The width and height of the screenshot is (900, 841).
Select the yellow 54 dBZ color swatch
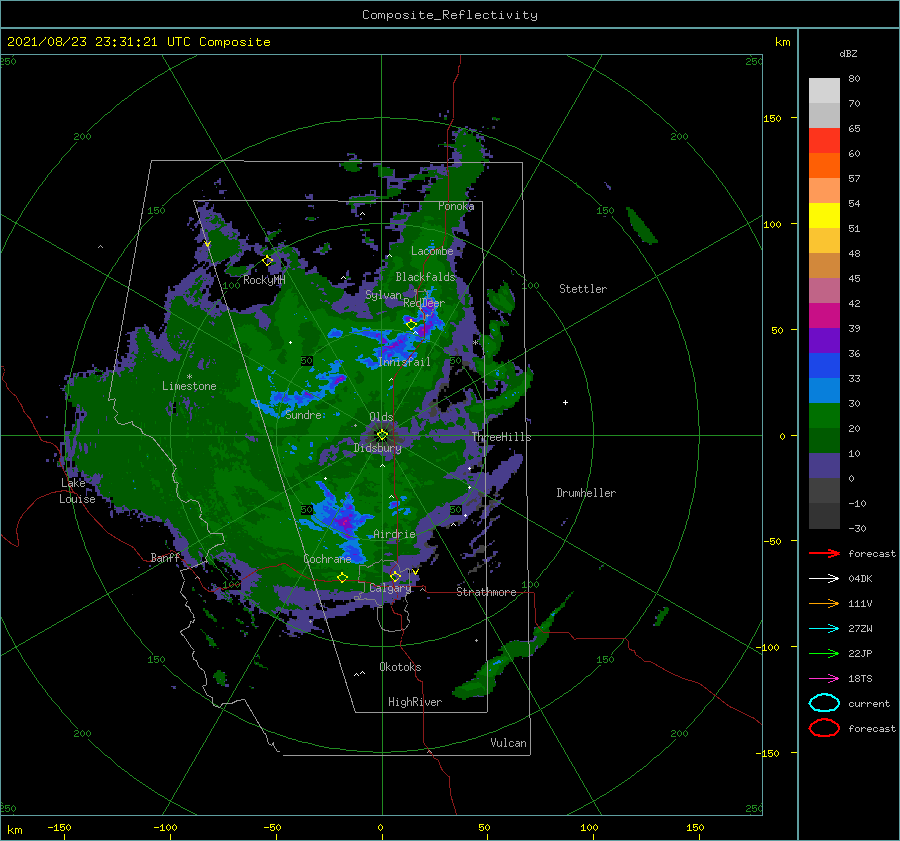824,215
